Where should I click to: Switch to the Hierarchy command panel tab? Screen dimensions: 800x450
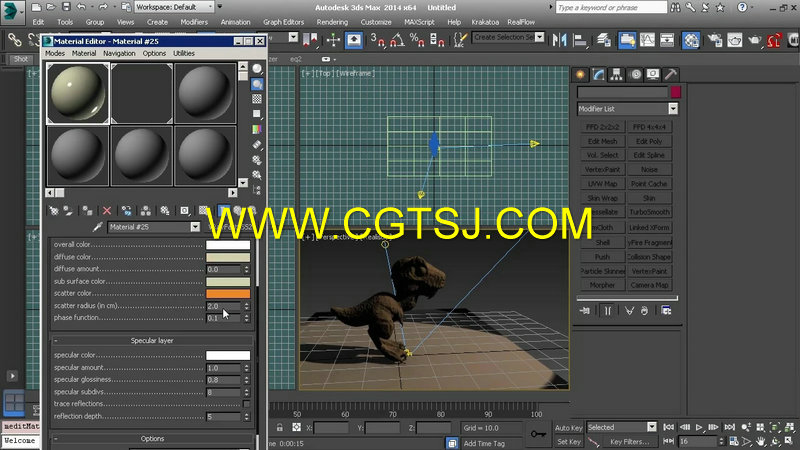[616, 74]
